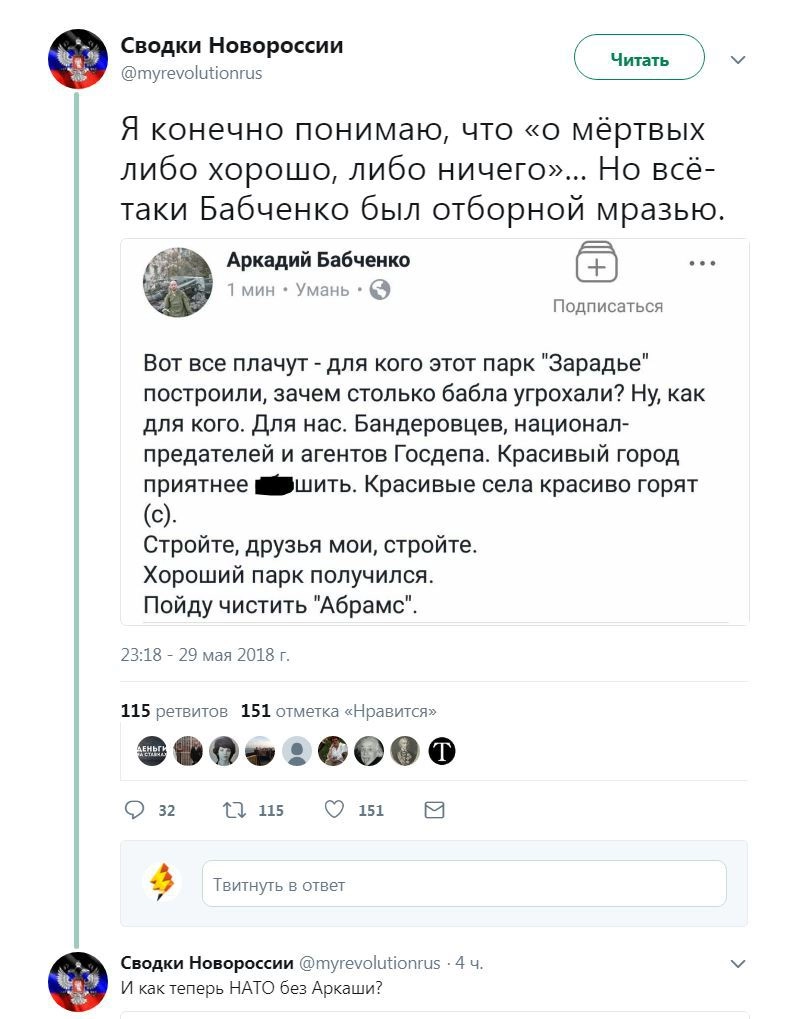The image size is (795, 1019).
Task: Click Аркадий Бабченко's profile photo thumbnail
Action: pyautogui.click(x=178, y=282)
